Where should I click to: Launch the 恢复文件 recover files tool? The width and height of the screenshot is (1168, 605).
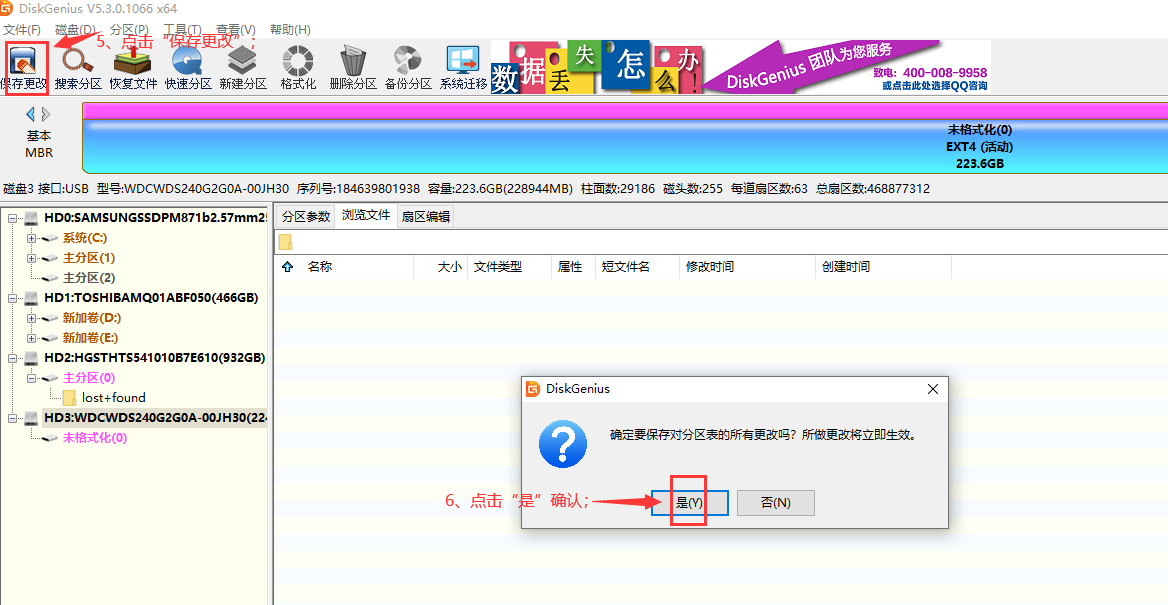[133, 67]
